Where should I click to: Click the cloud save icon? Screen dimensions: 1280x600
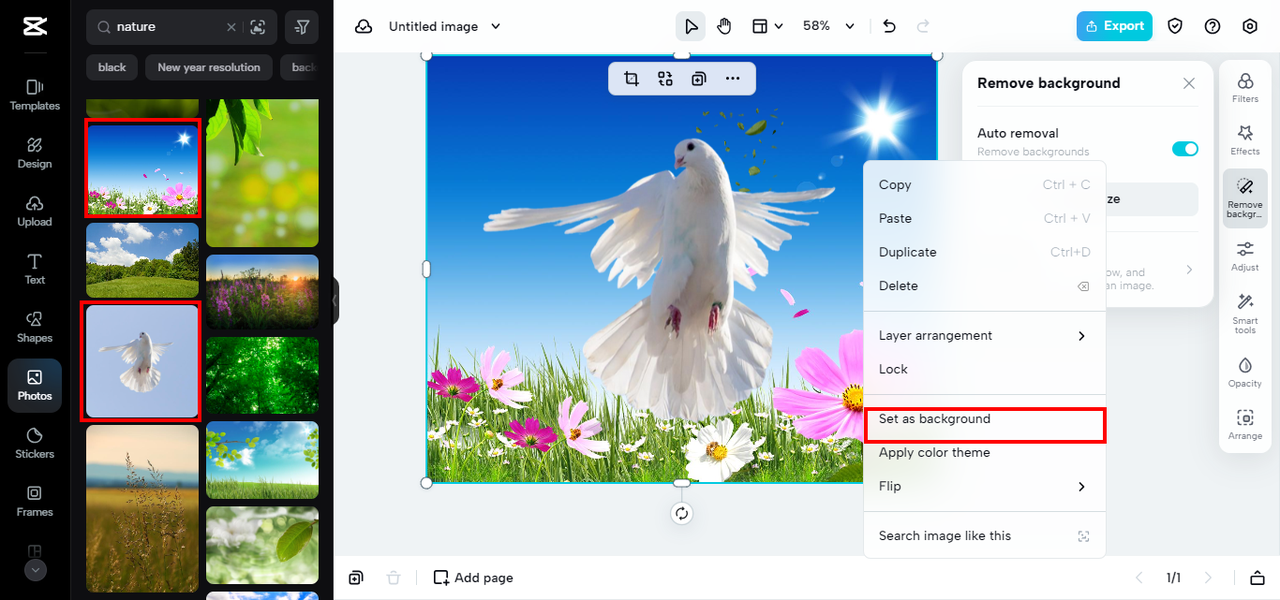(363, 27)
